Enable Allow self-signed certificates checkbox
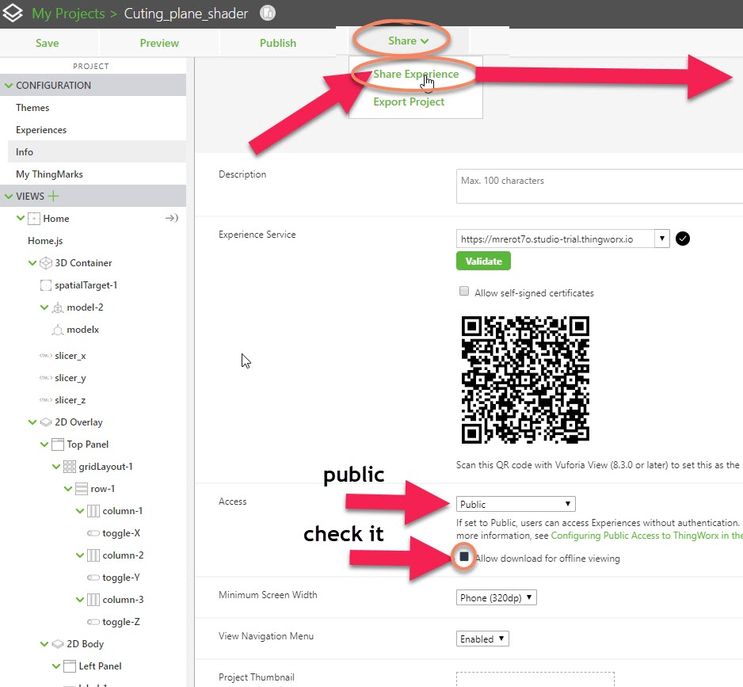The width and height of the screenshot is (743, 687). click(464, 291)
